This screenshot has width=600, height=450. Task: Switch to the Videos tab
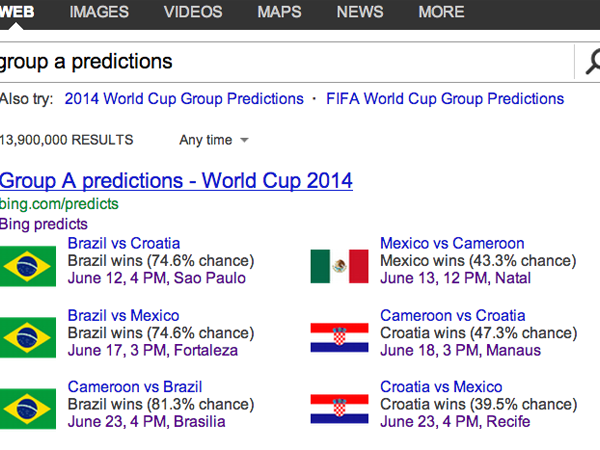pos(193,12)
